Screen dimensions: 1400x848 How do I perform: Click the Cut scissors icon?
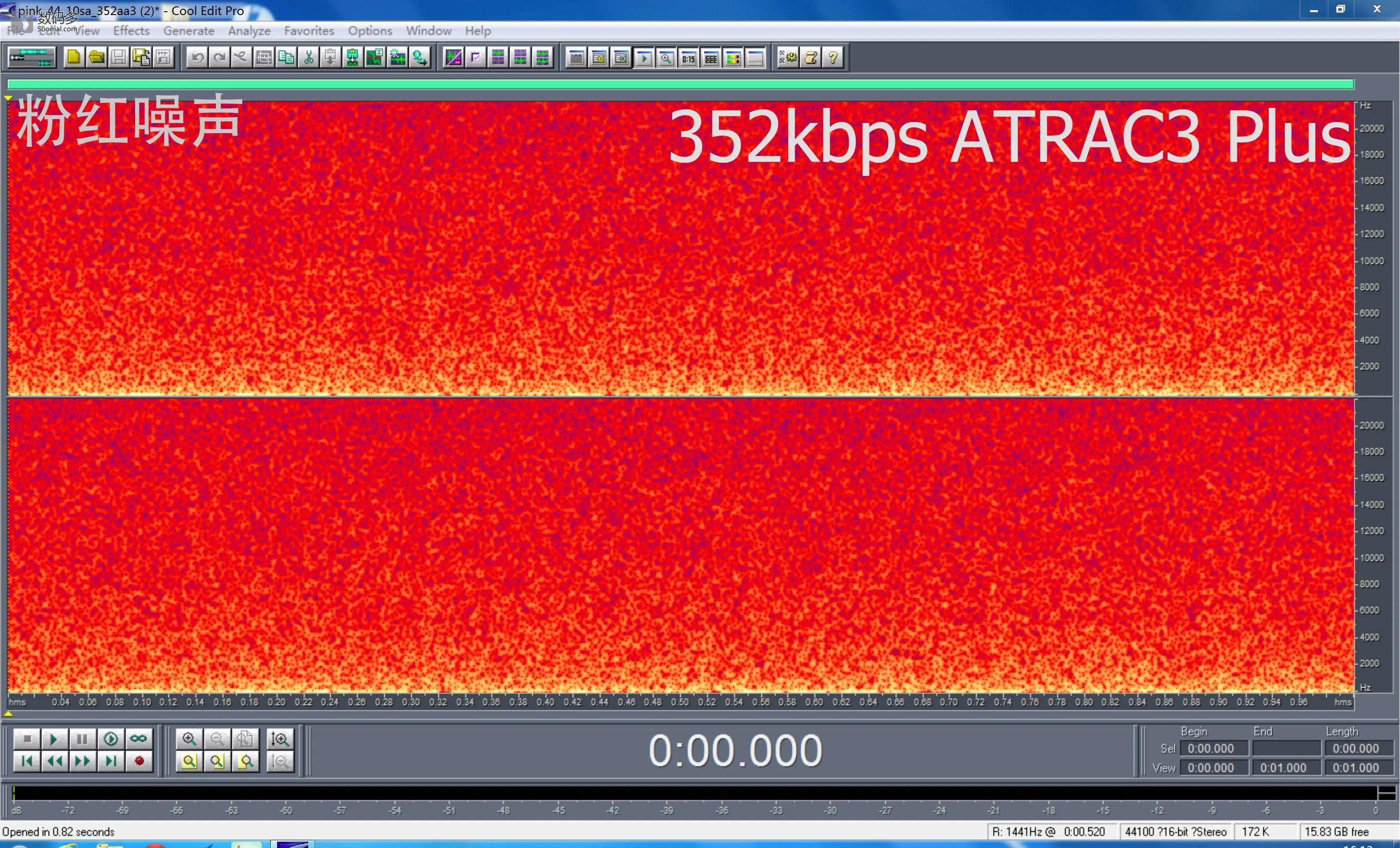click(x=309, y=57)
